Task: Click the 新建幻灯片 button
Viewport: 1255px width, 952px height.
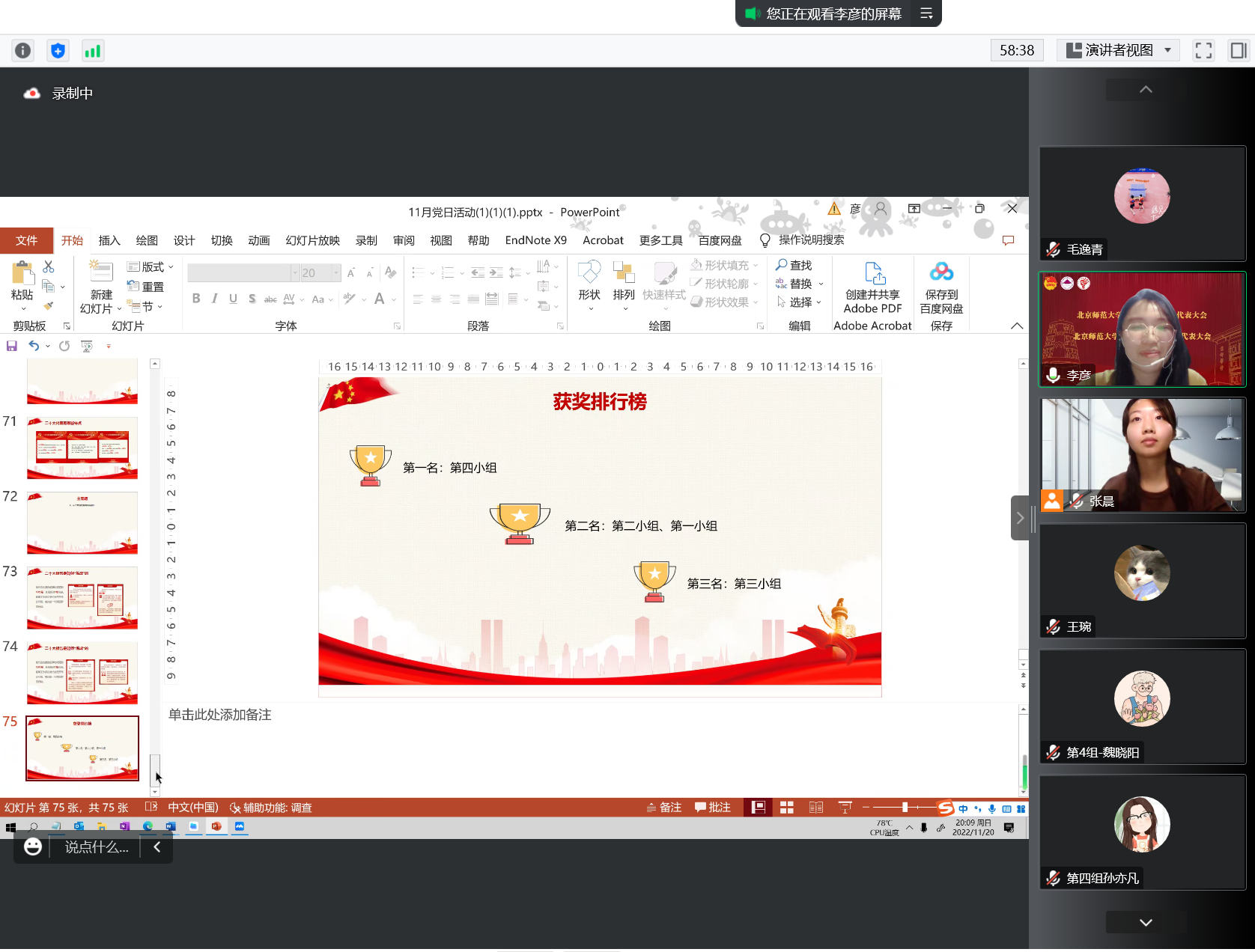Action: (x=100, y=288)
